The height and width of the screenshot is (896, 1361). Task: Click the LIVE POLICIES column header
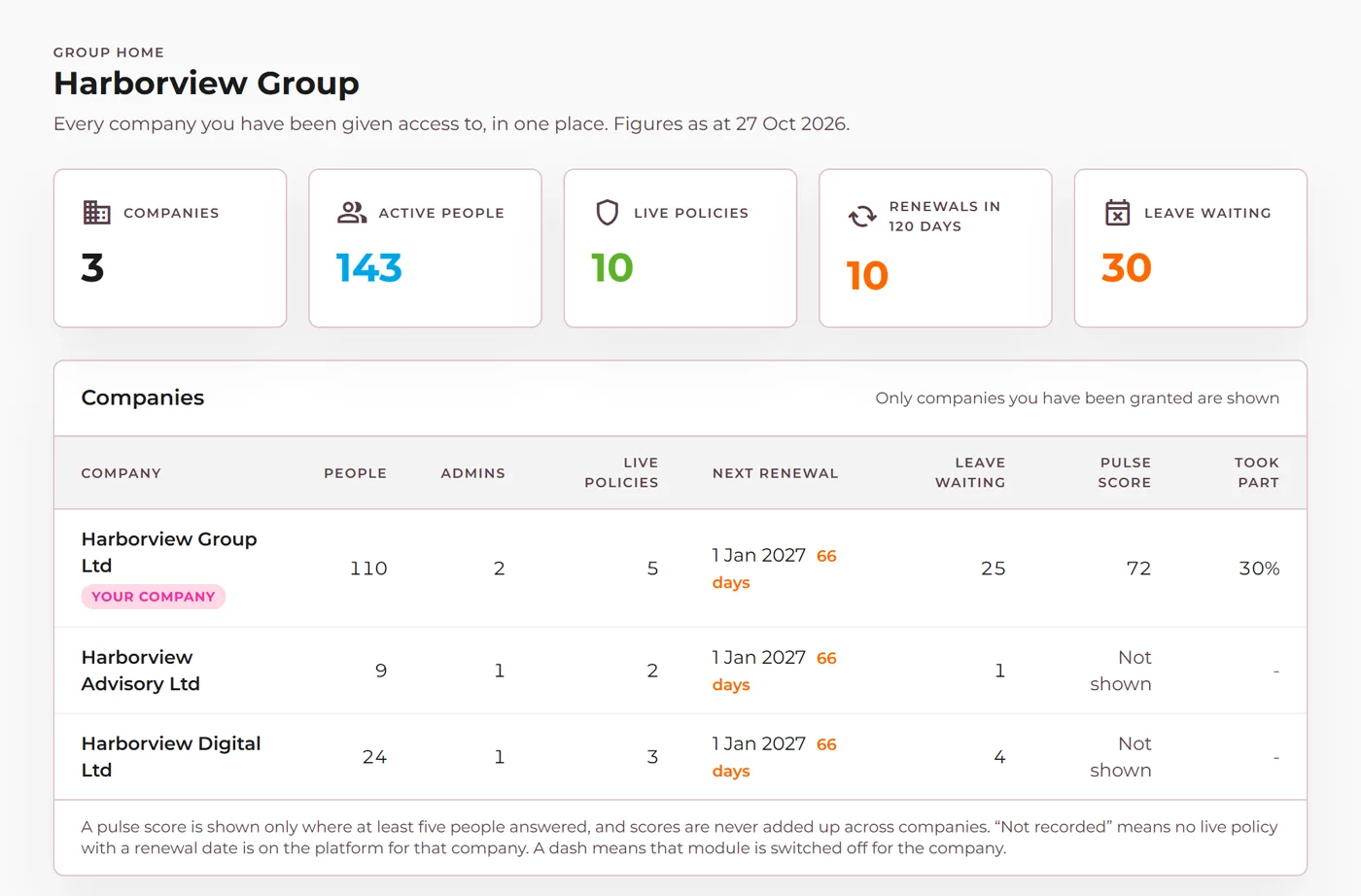pos(621,472)
